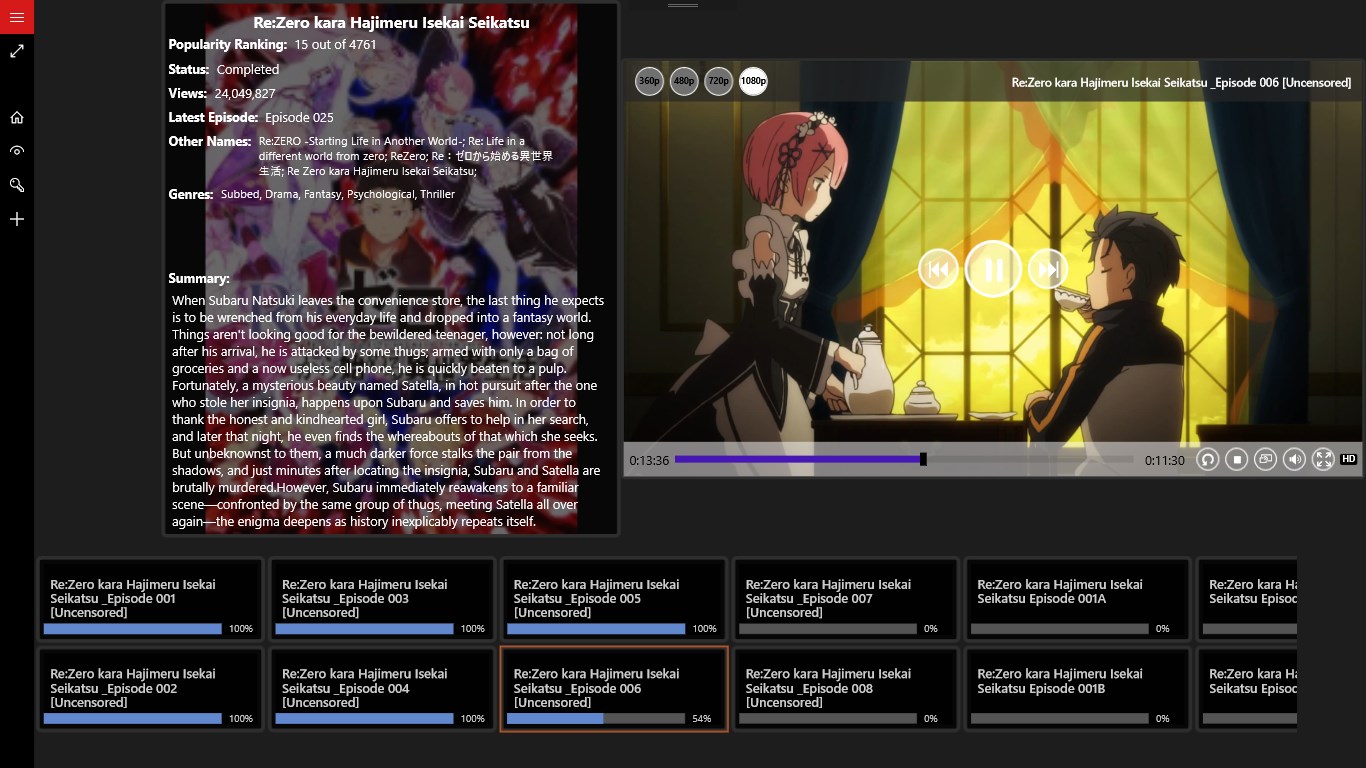This screenshot has height=768, width=1366.
Task: Click the 54% progress bar on Episode 006
Action: [596, 718]
